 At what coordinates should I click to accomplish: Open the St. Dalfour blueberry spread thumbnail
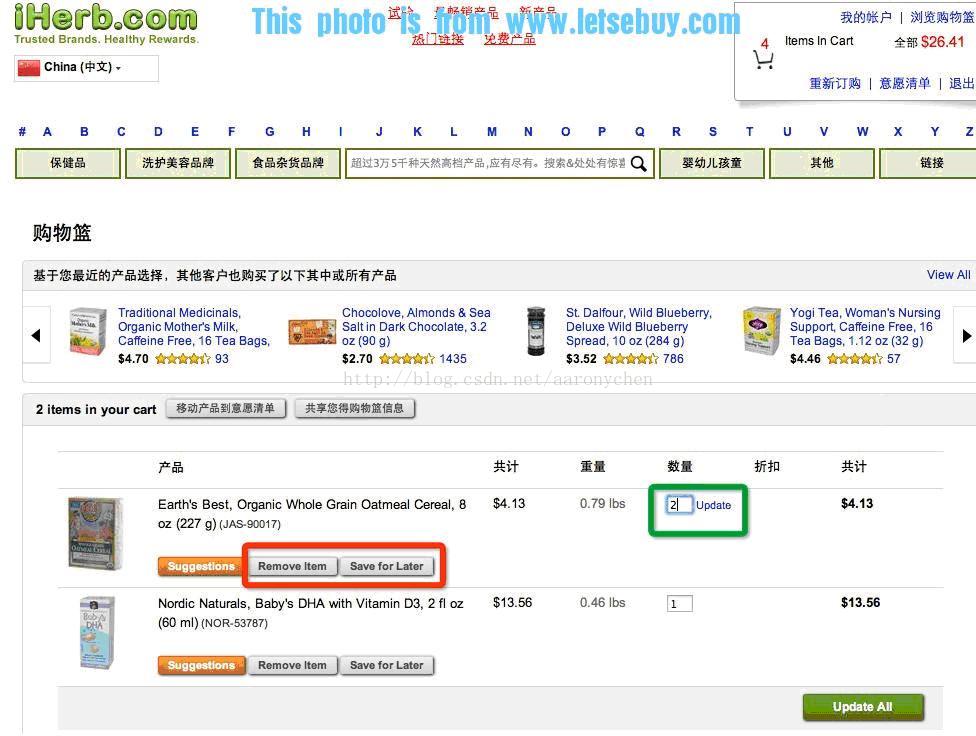(536, 331)
